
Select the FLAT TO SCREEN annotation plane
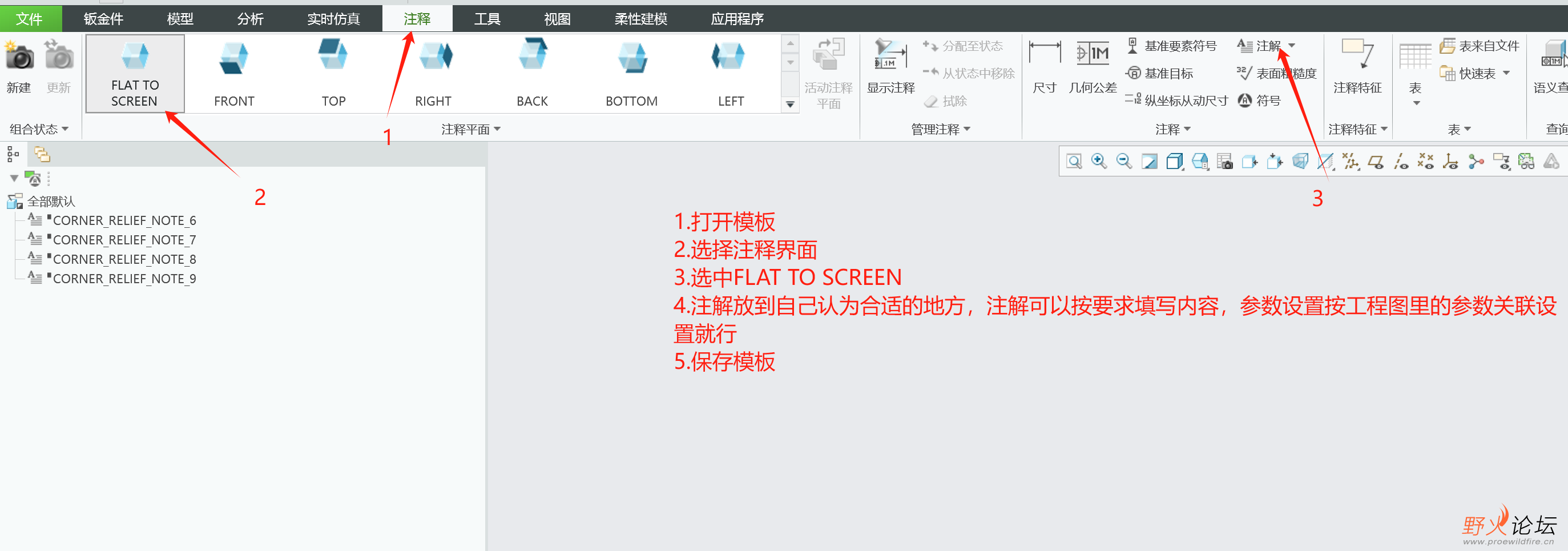tap(135, 74)
